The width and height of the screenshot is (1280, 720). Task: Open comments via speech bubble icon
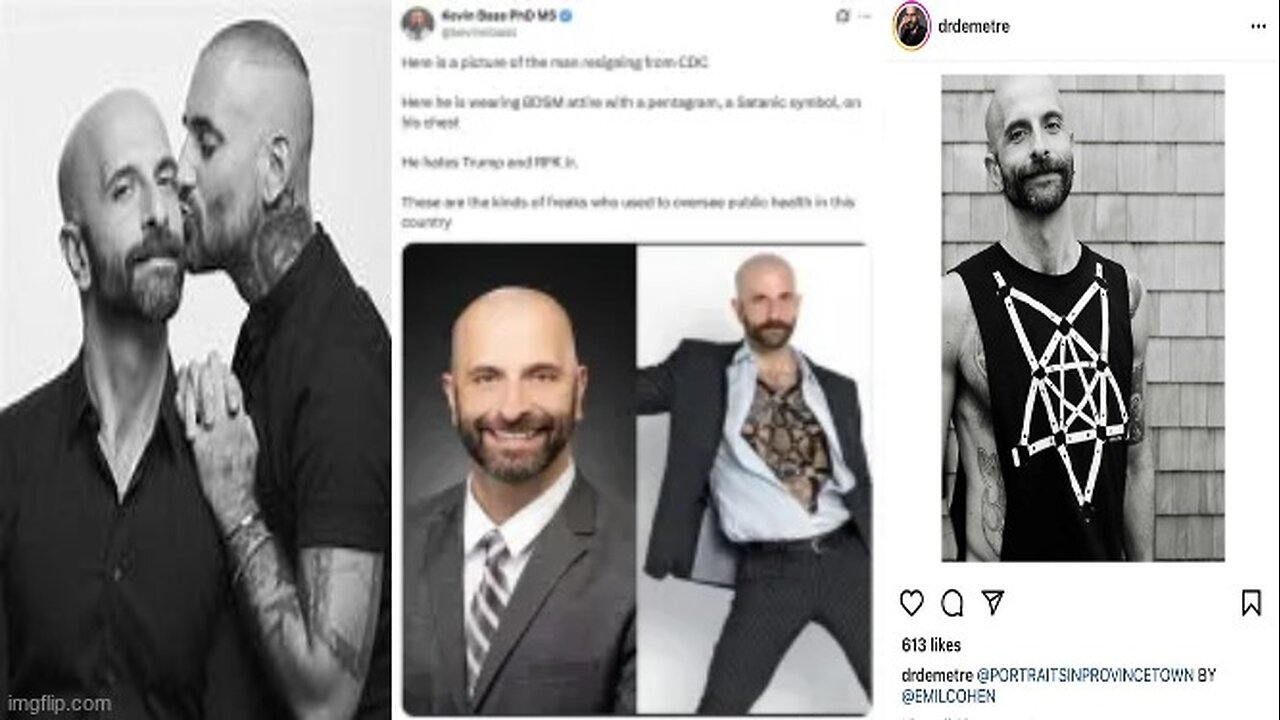click(952, 603)
